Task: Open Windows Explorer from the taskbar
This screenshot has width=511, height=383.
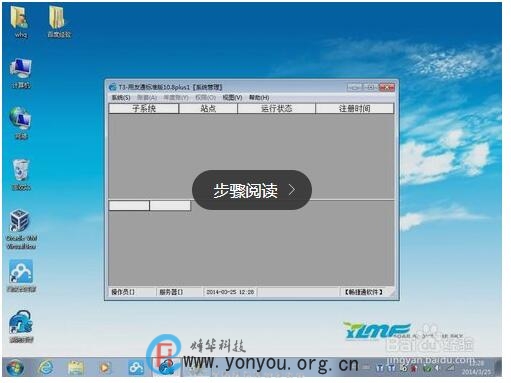Action: tap(76, 368)
